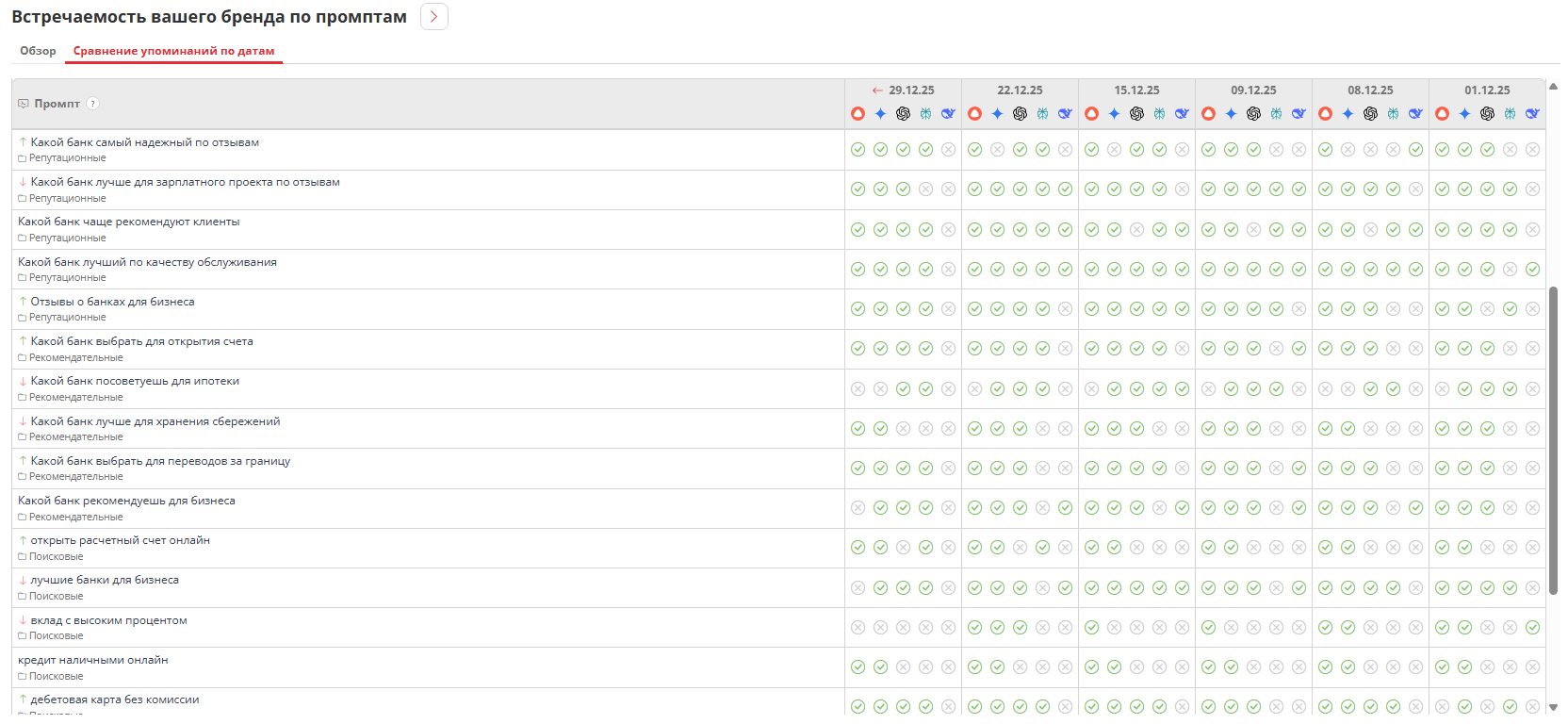Click the ChatGPT icon under 01.12.25
The image size is (1568, 724).
(1487, 114)
